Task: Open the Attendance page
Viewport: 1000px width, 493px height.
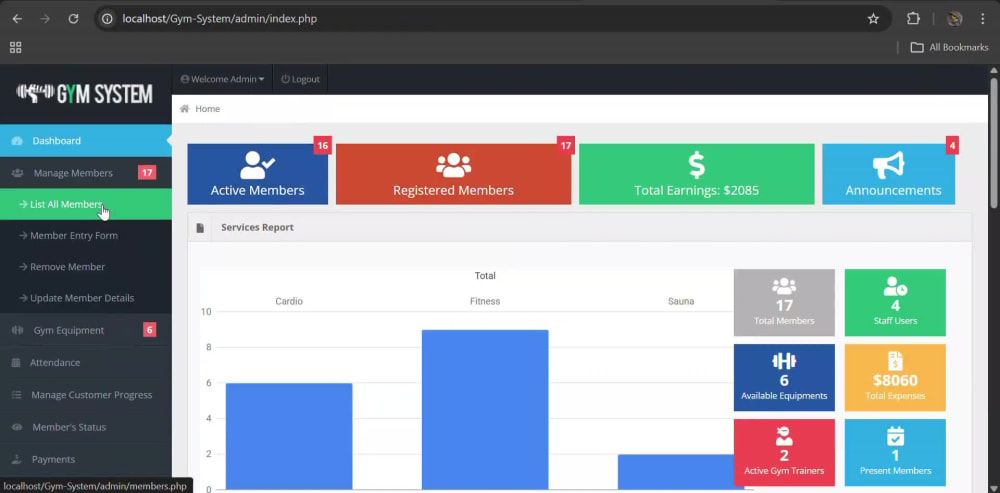Action: pyautogui.click(x=85, y=362)
